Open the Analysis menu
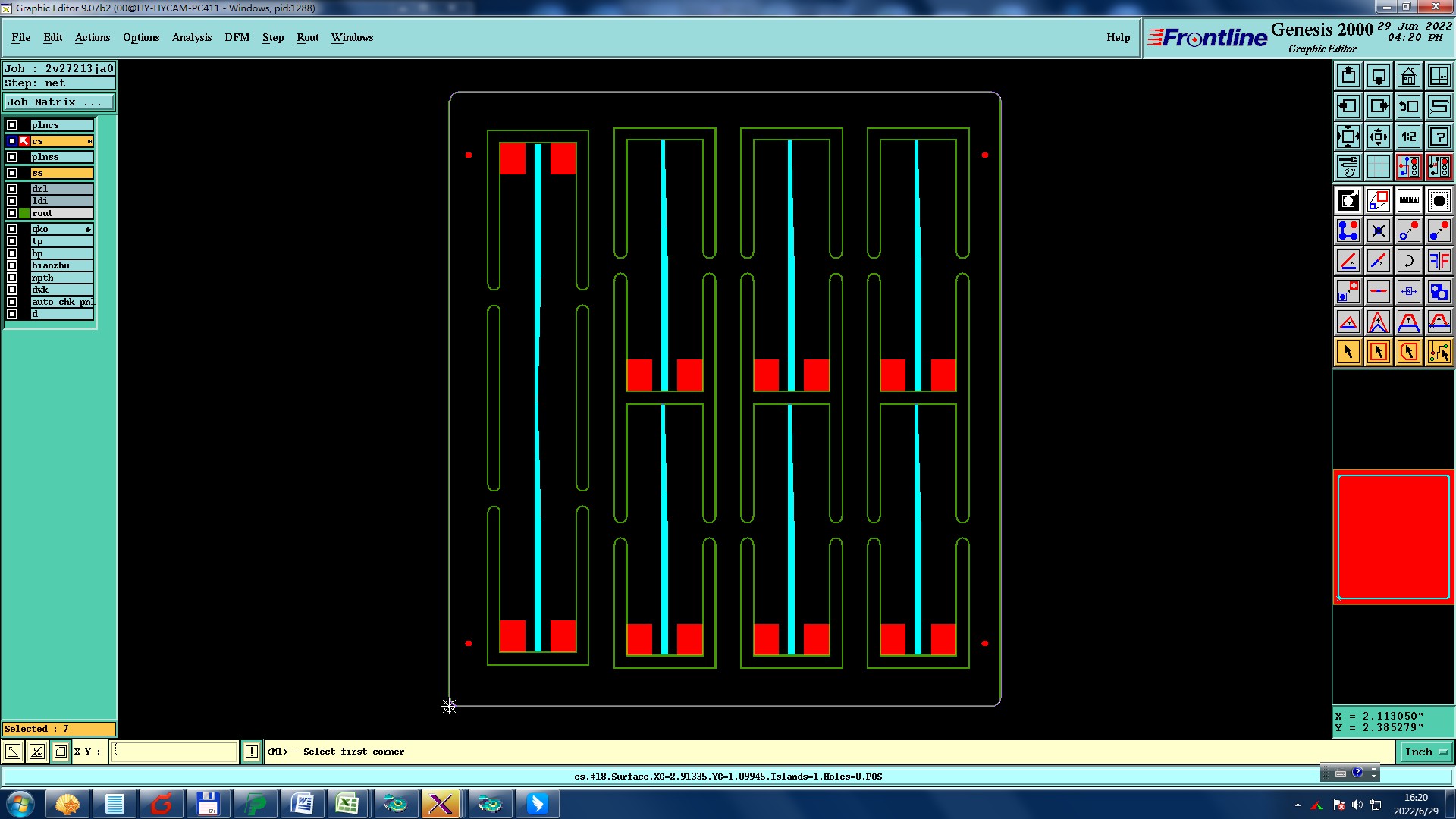The image size is (1456, 819). click(x=191, y=37)
